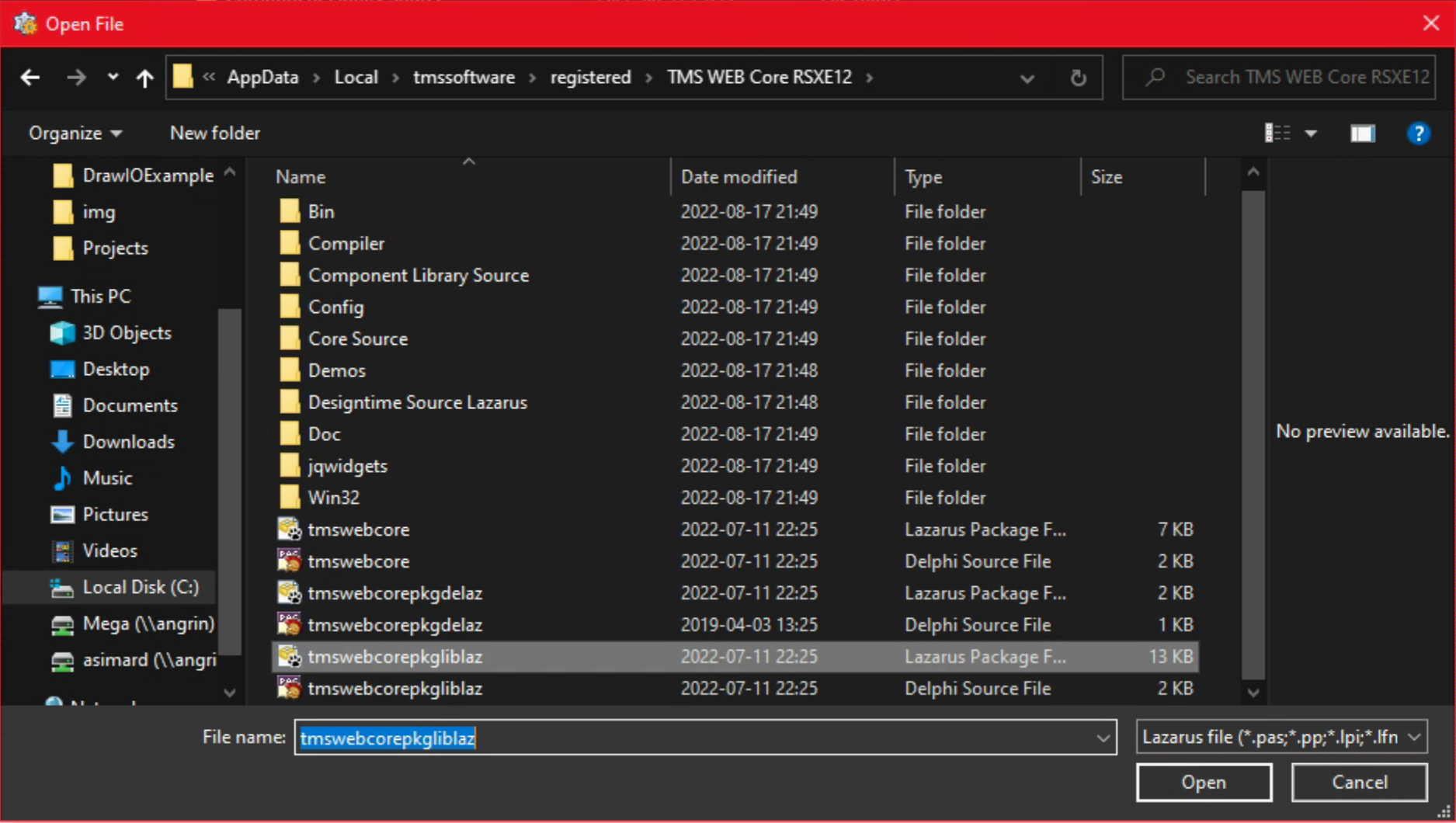Select the jqwidgets folder
The height and width of the screenshot is (823, 1456).
[x=735, y=466]
